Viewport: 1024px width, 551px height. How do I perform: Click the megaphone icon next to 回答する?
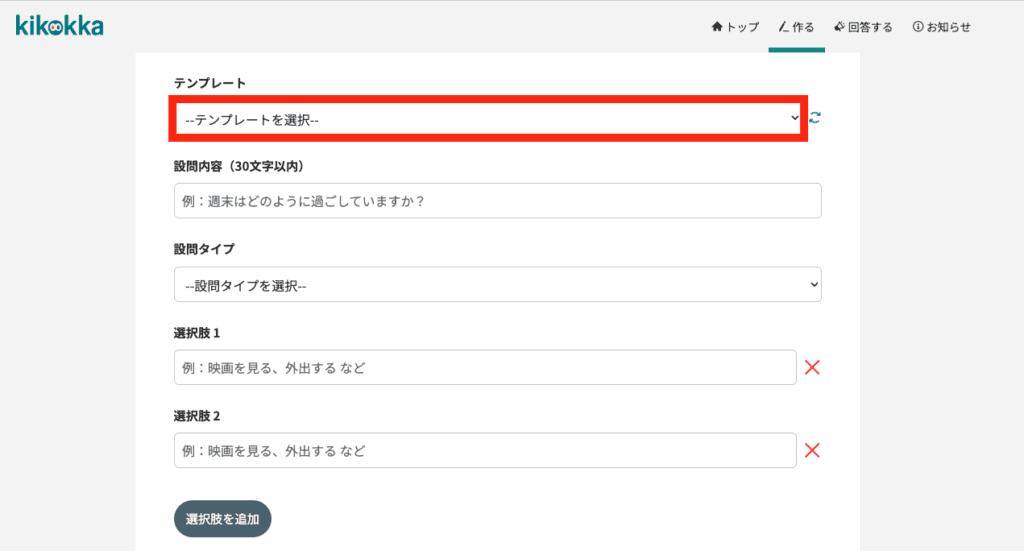coord(839,27)
